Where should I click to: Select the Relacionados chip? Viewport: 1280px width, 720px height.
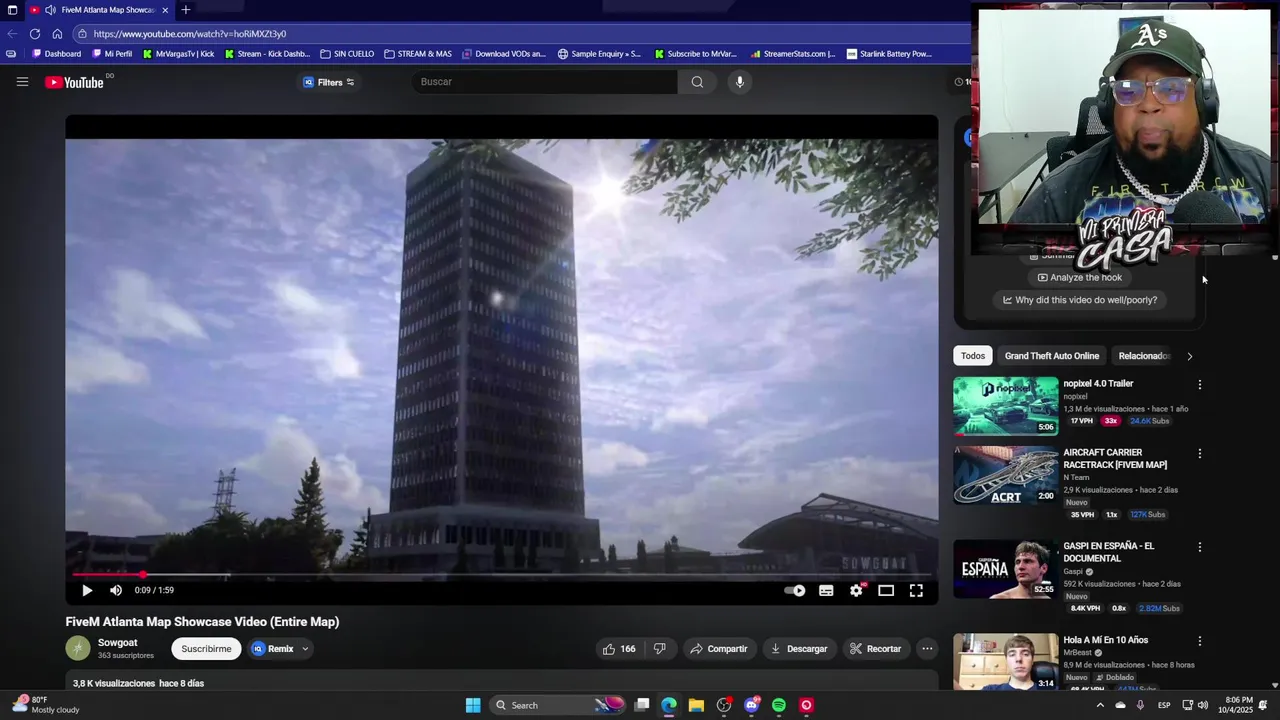[1142, 356]
